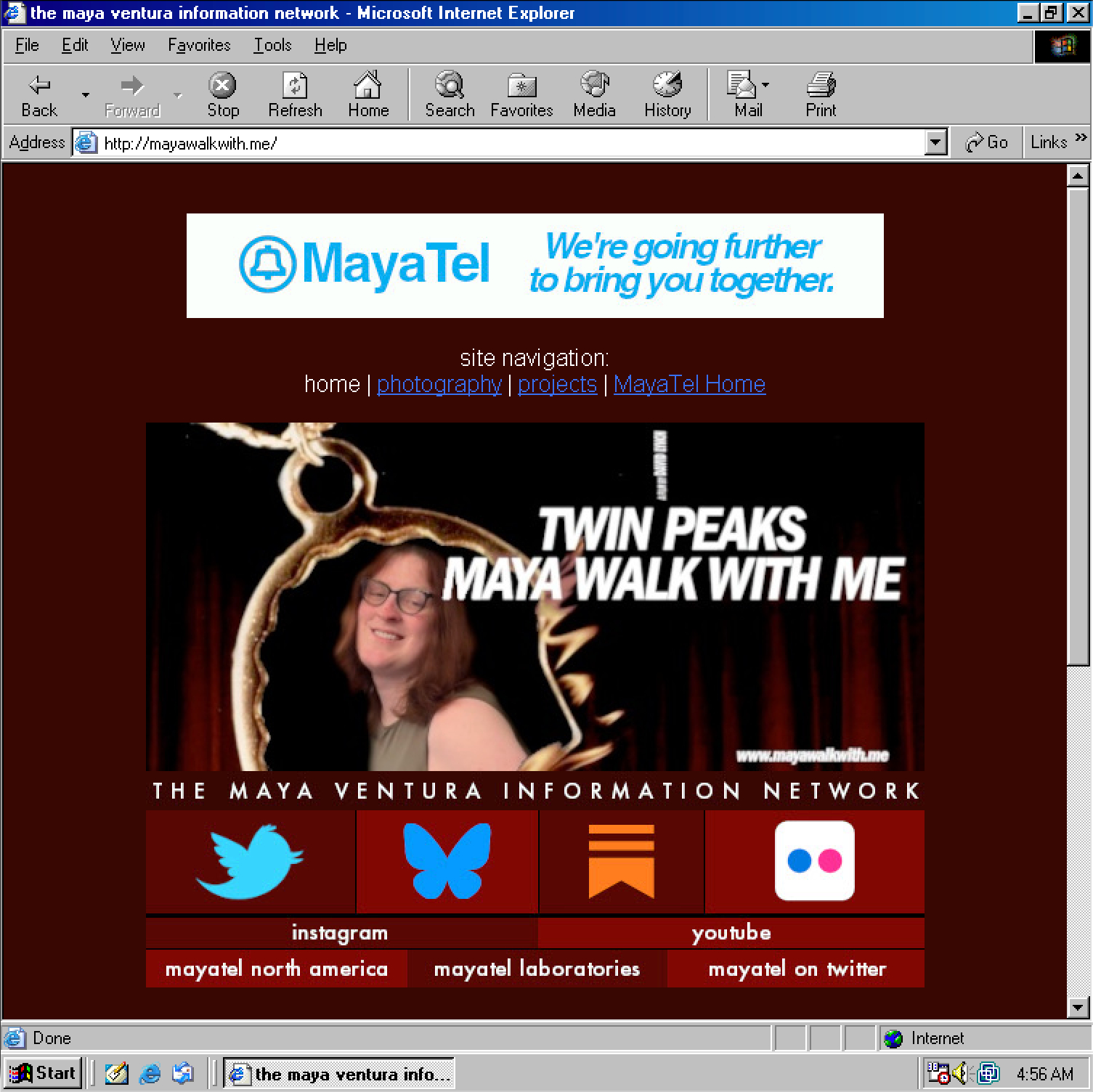
Task: Click the Print toolbar icon
Action: (821, 94)
